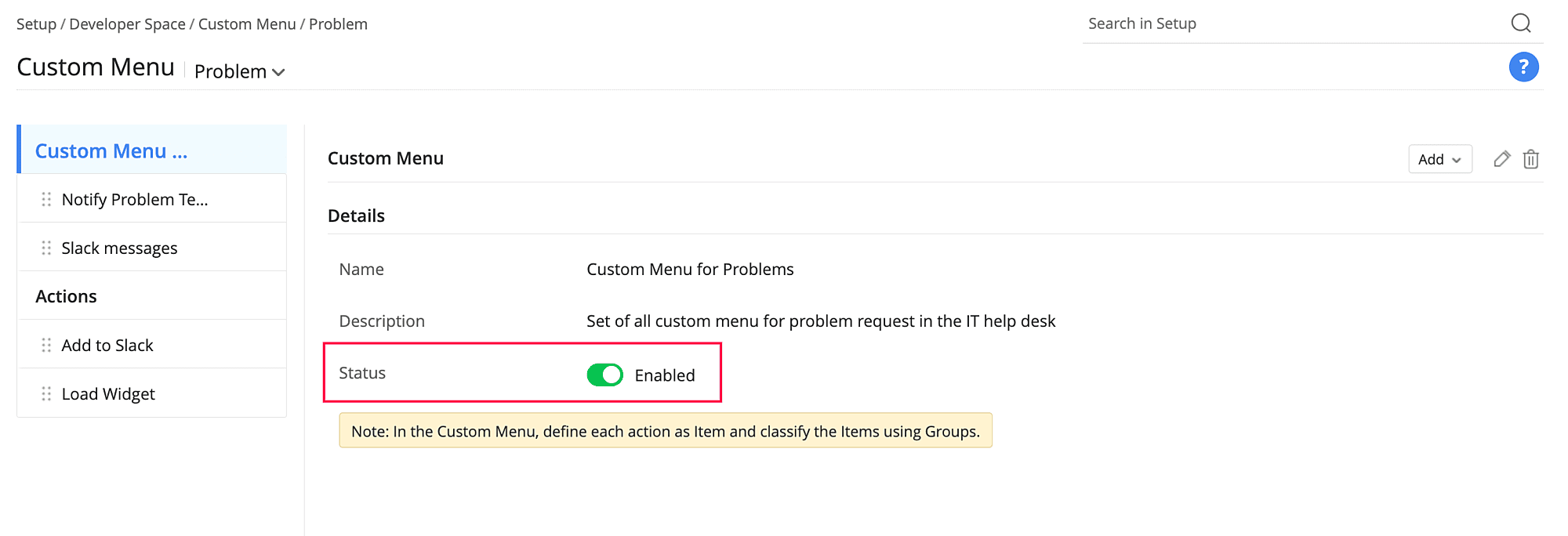Open the Problem module dropdown
Screen dimensions: 1568x536
tap(239, 72)
